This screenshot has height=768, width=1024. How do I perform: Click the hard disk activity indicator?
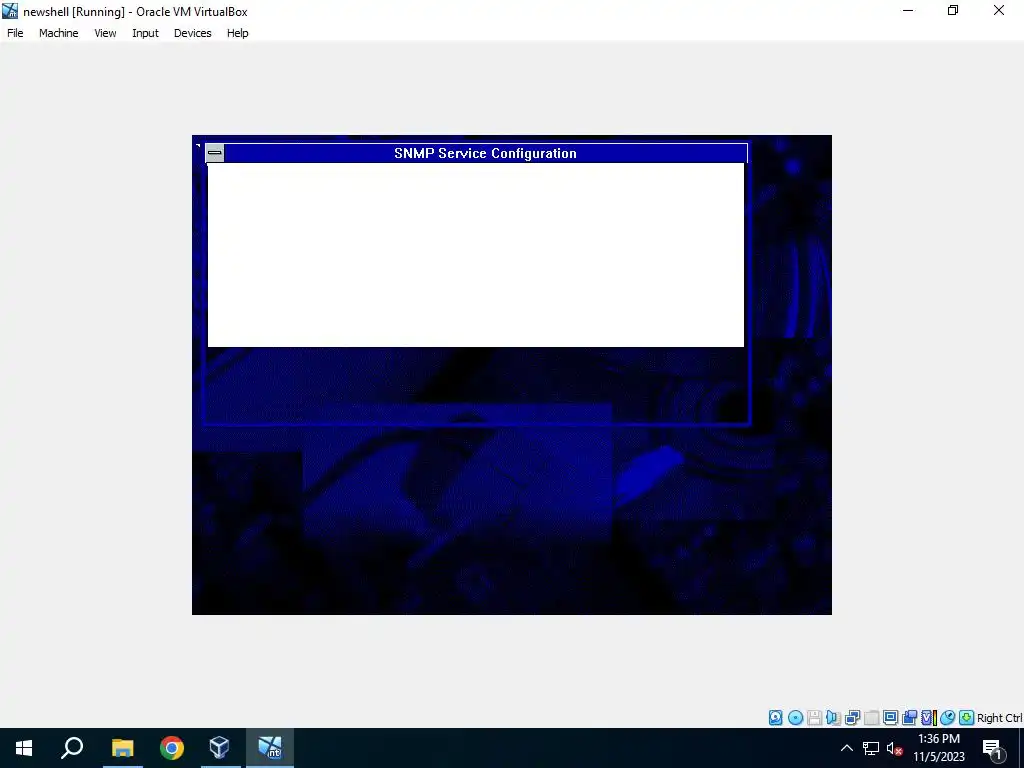point(775,718)
